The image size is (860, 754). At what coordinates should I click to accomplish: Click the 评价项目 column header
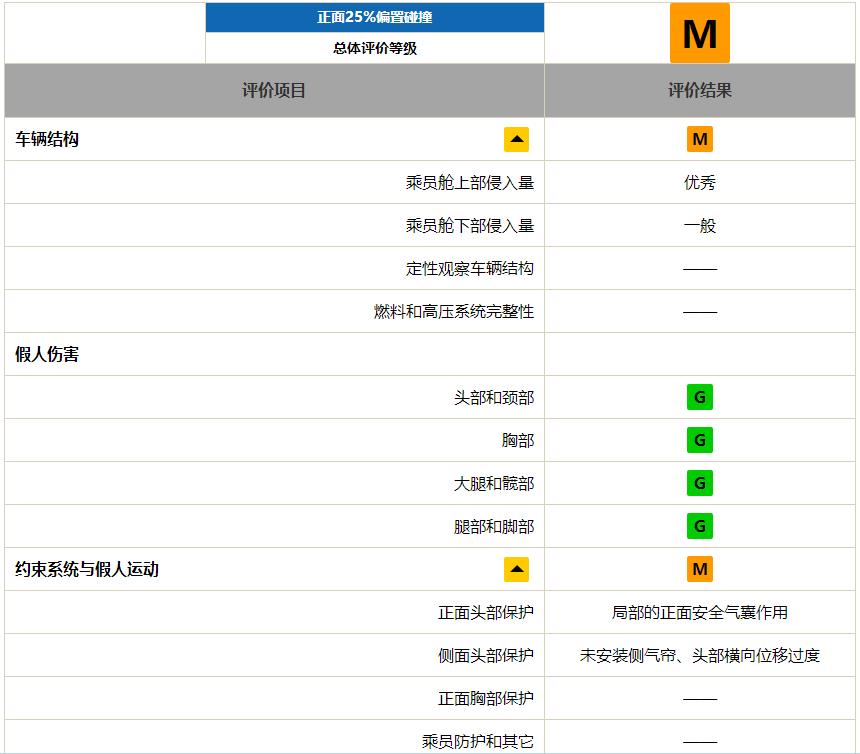point(274,90)
